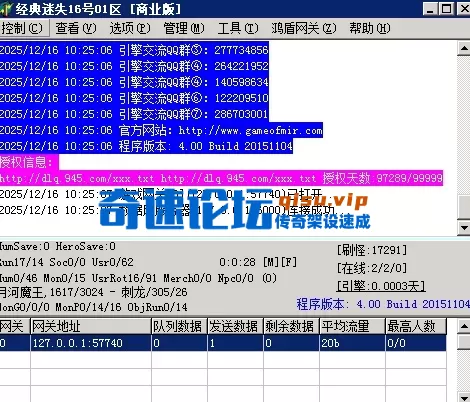Click the HumSave:0 HeroSave:0 status line
The width and height of the screenshot is (470, 402).
coord(58,247)
